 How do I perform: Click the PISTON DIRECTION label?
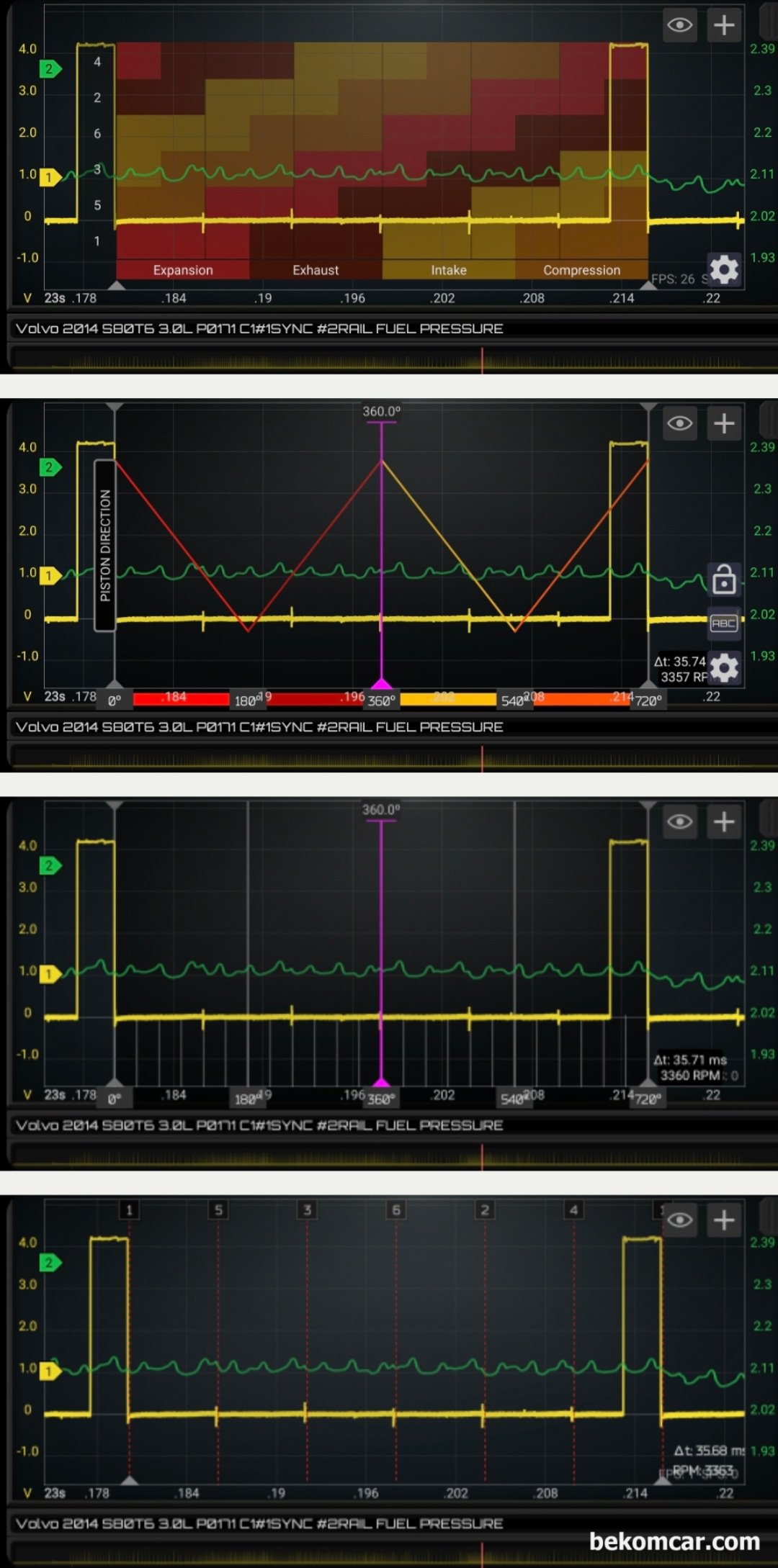[x=105, y=545]
